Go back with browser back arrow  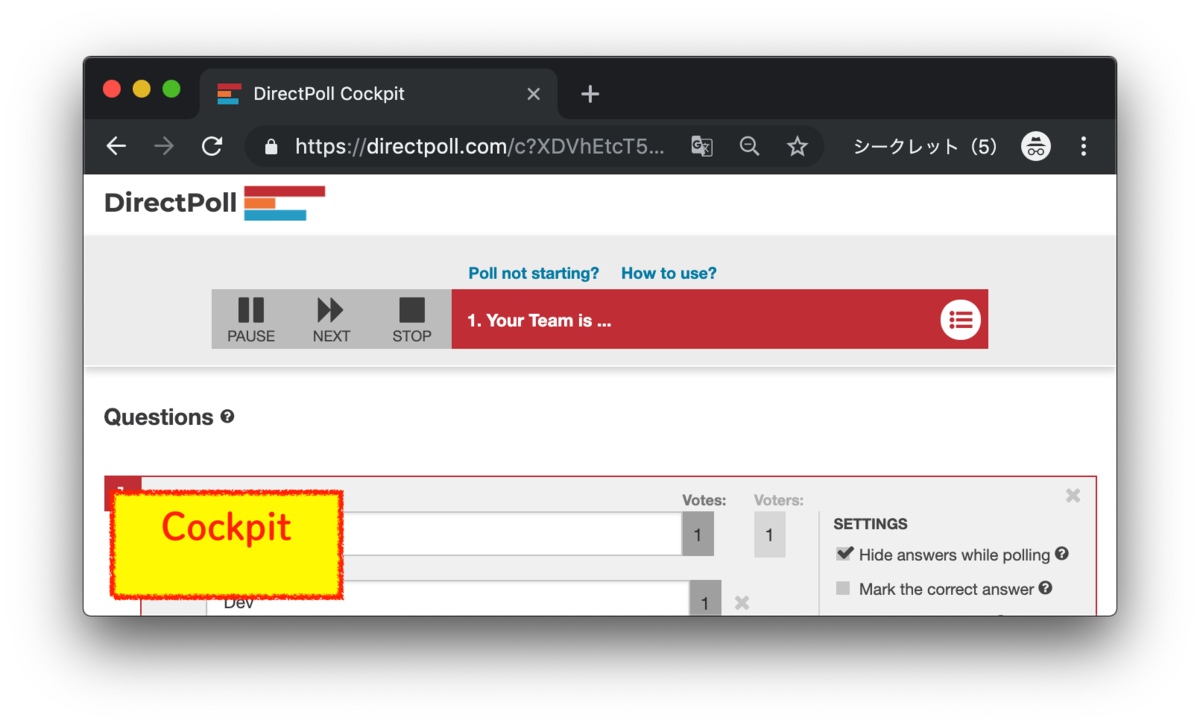[x=117, y=146]
